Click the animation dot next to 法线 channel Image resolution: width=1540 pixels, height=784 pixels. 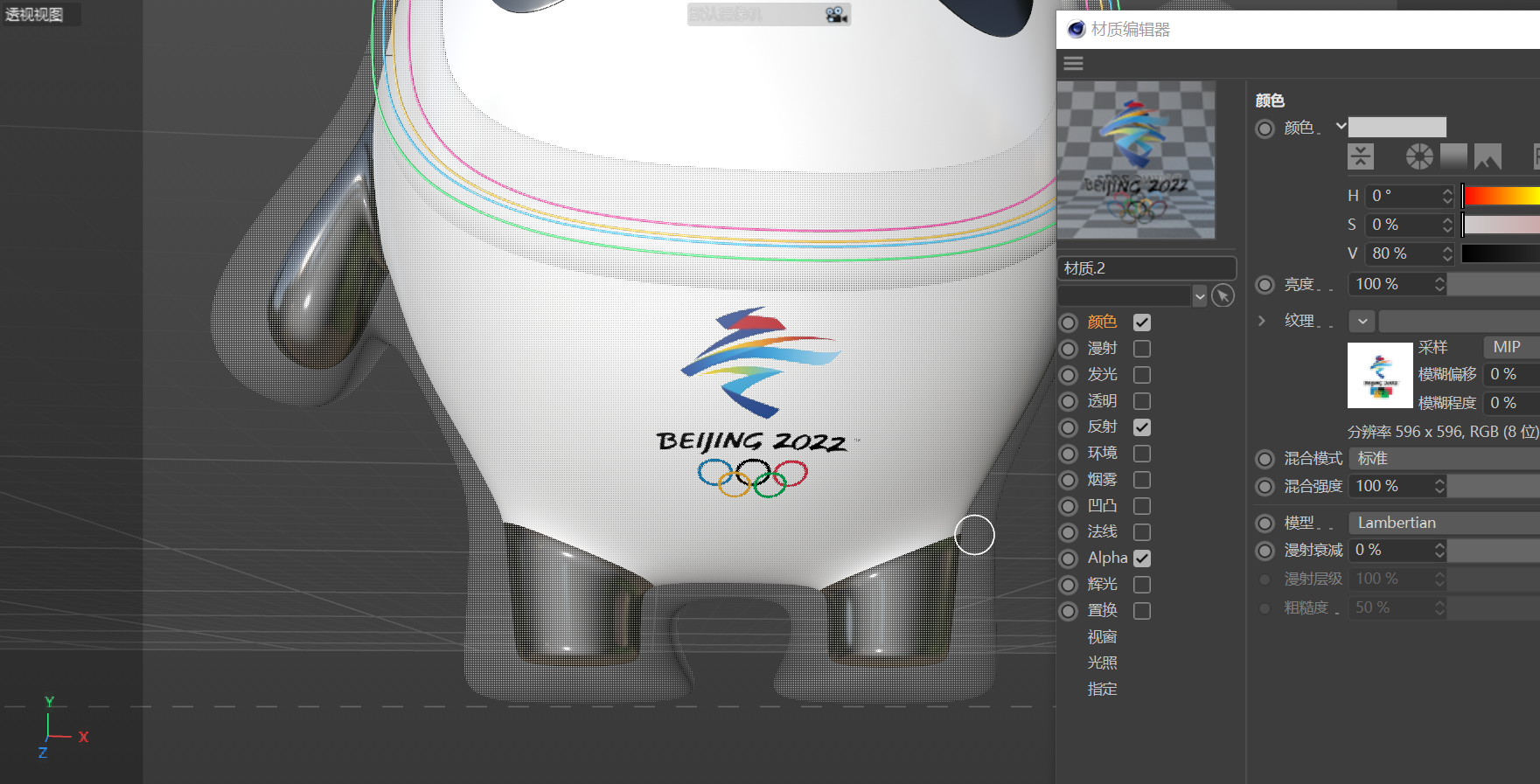tap(1069, 532)
